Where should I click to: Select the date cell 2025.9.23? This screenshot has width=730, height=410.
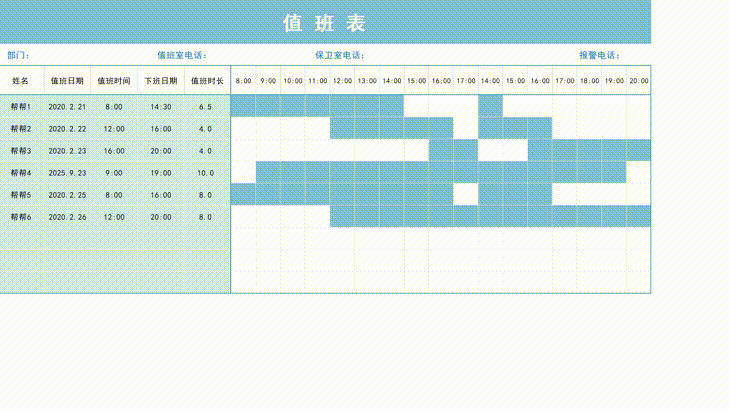67,172
